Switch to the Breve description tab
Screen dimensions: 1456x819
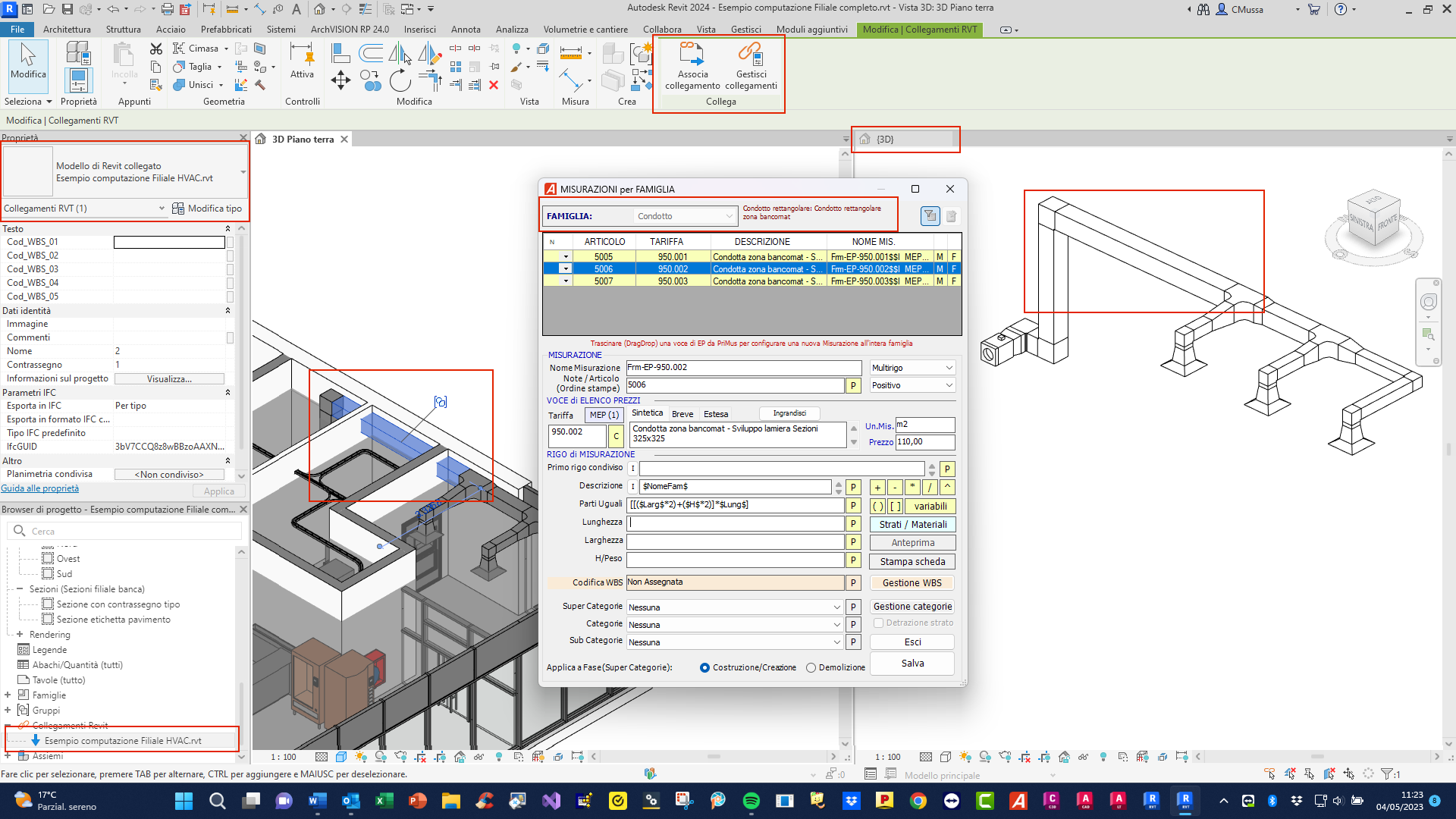point(682,415)
